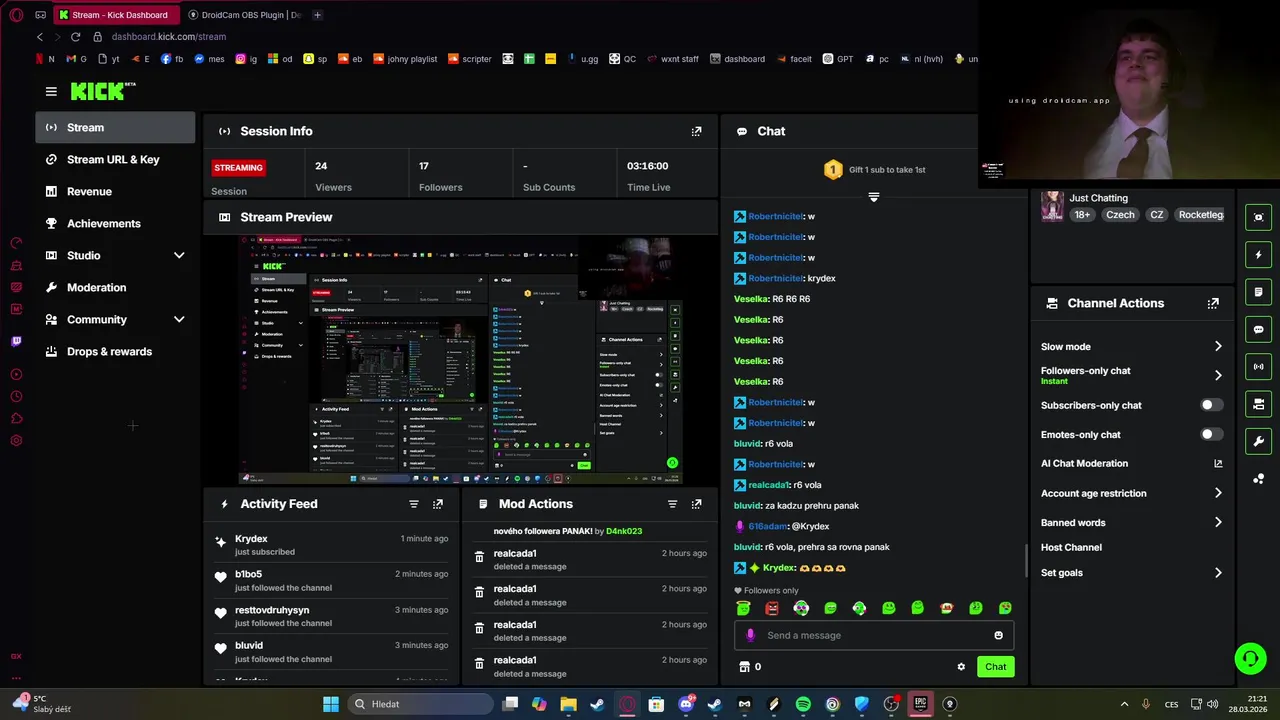1280x720 pixels.
Task: Toggle the chat bubble icon in right toolbar
Action: pyautogui.click(x=1259, y=329)
